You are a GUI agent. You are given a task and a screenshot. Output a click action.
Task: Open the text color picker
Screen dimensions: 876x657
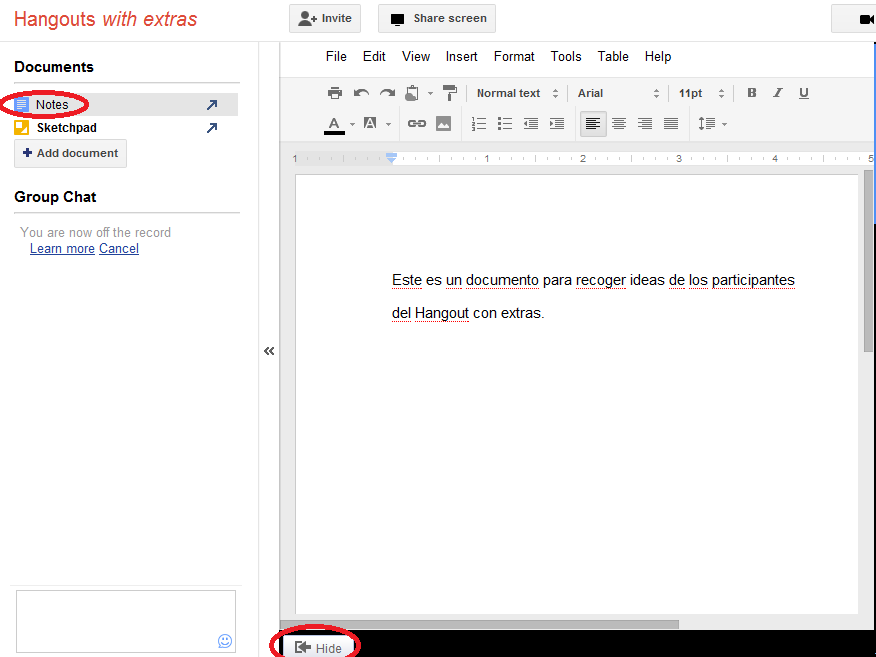click(335, 124)
